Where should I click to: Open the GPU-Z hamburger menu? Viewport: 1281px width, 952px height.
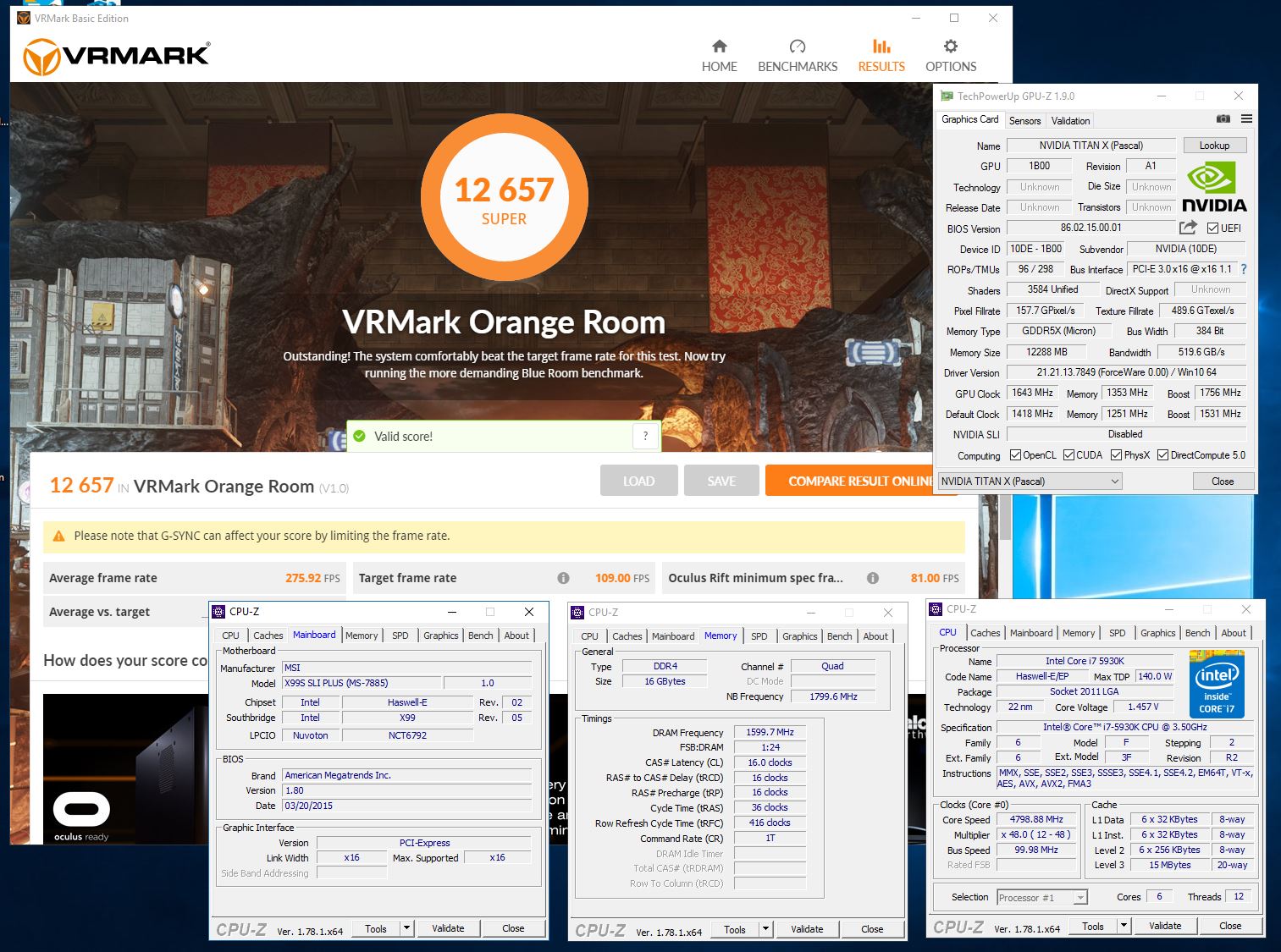click(1246, 119)
